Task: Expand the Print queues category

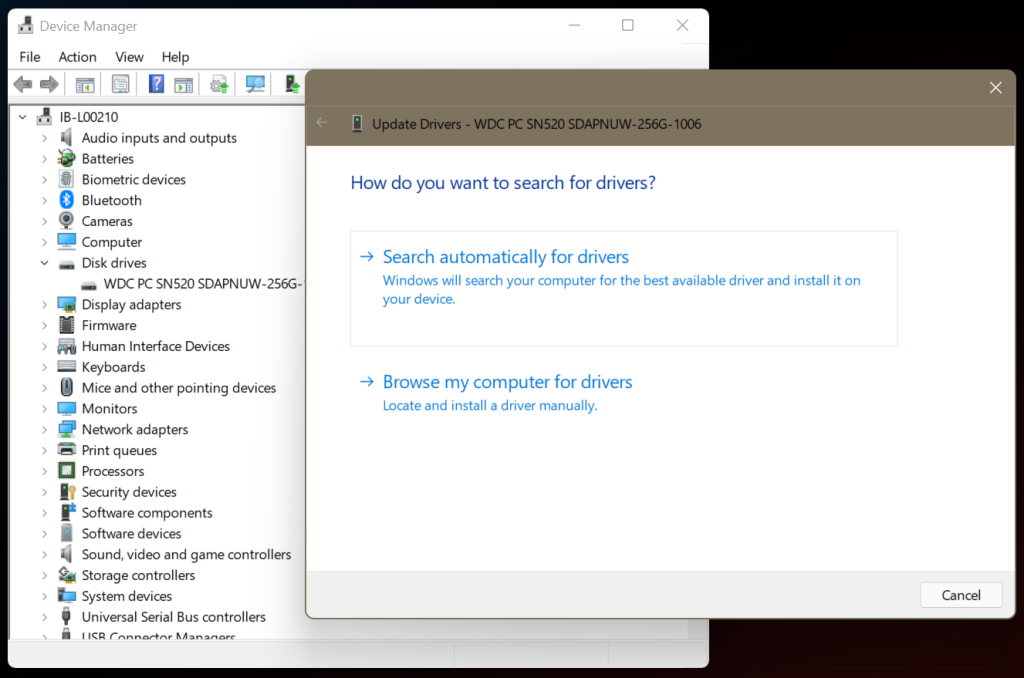Action: (x=44, y=450)
